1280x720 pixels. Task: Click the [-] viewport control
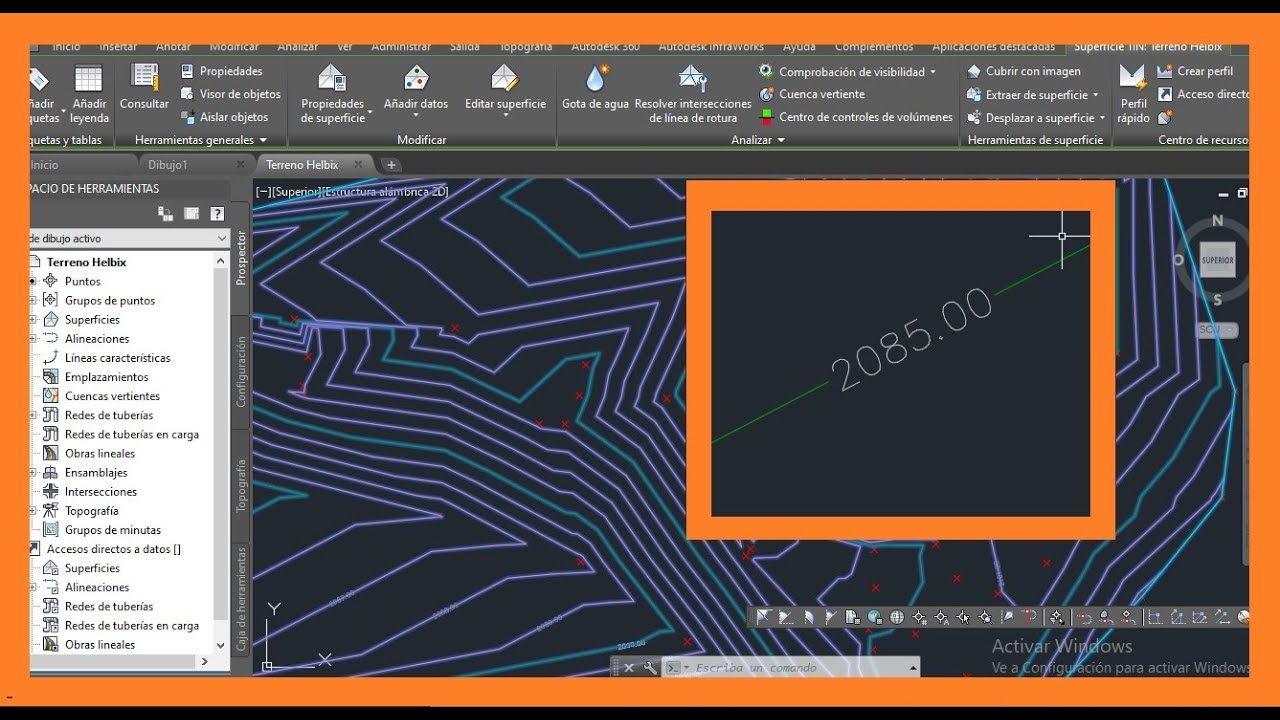point(264,191)
